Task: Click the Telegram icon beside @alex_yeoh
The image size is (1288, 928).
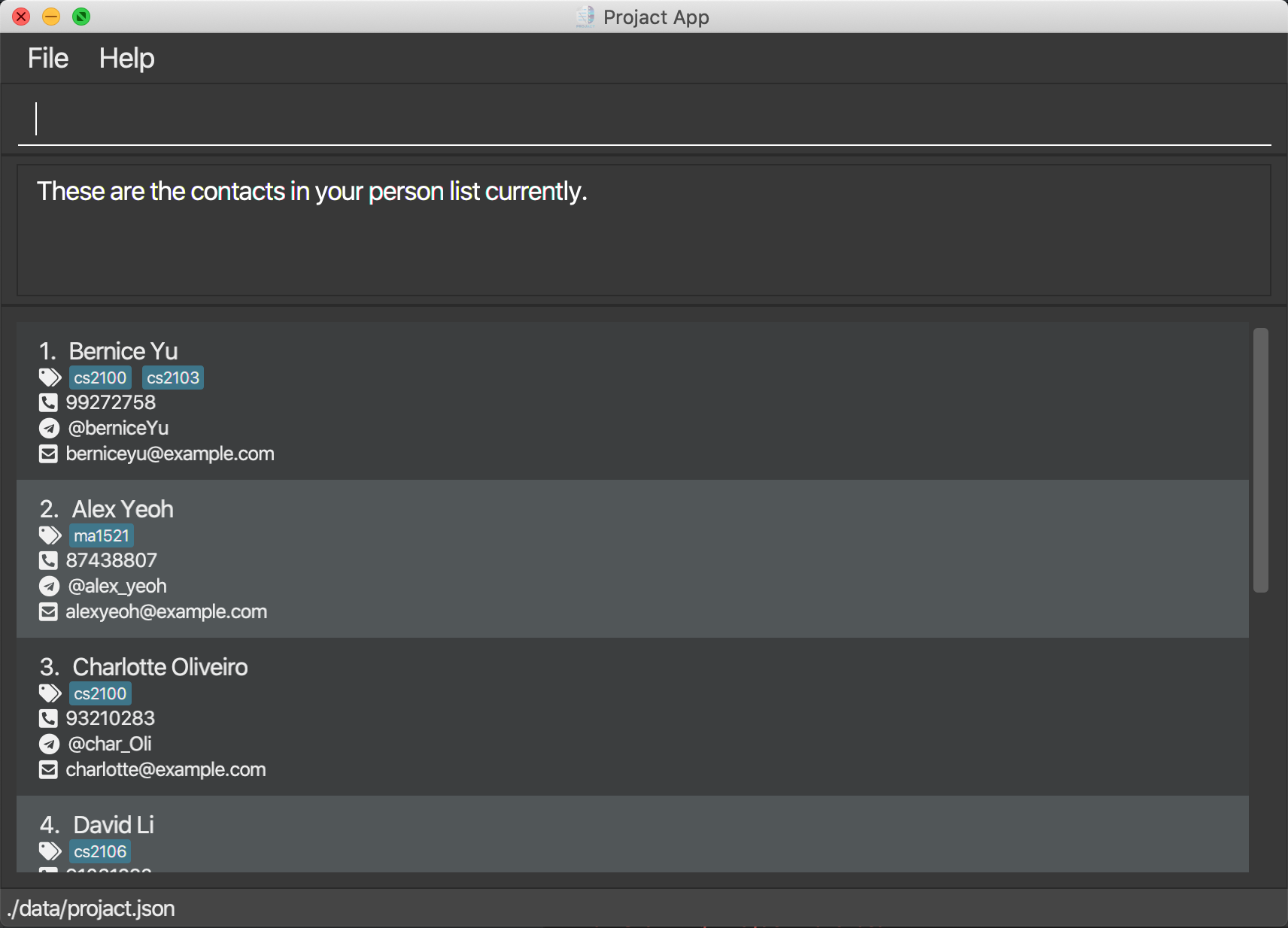Action: (49, 586)
